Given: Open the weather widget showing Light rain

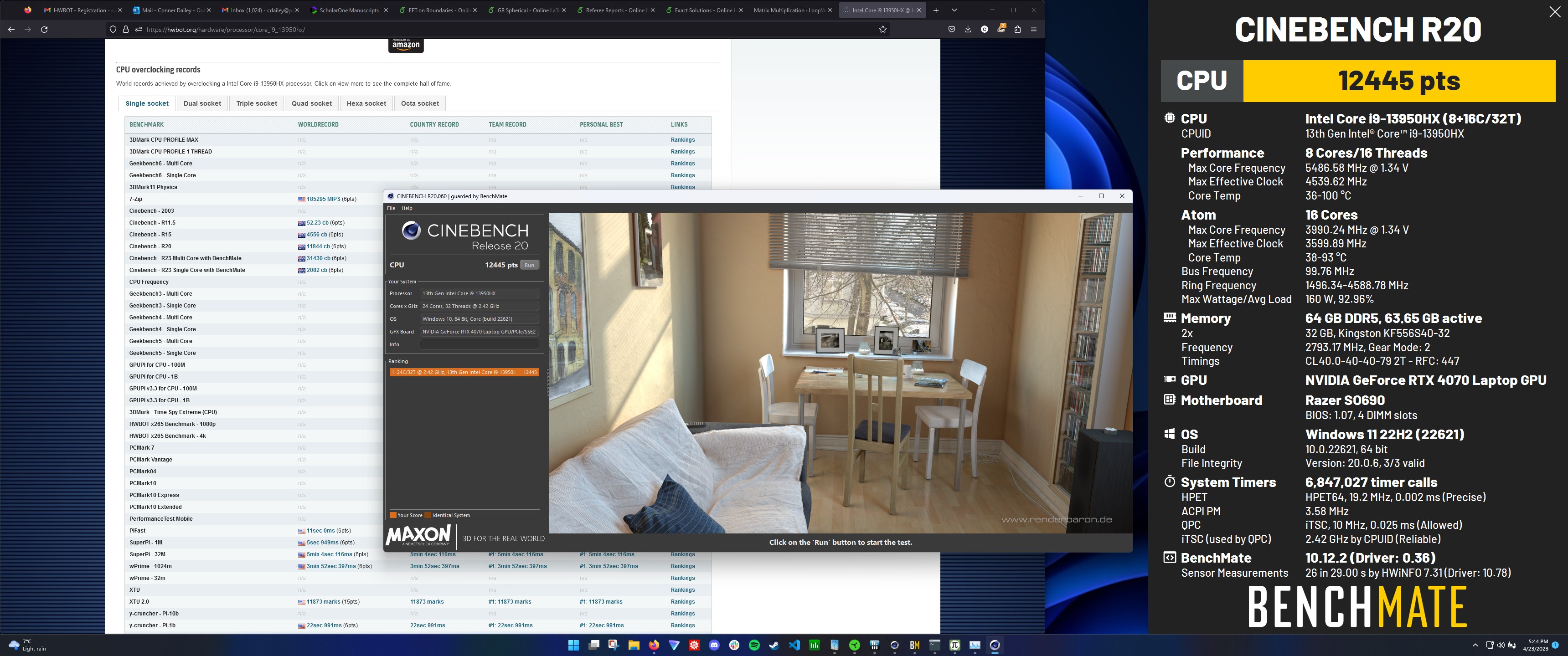Looking at the screenshot, I should pos(27,645).
